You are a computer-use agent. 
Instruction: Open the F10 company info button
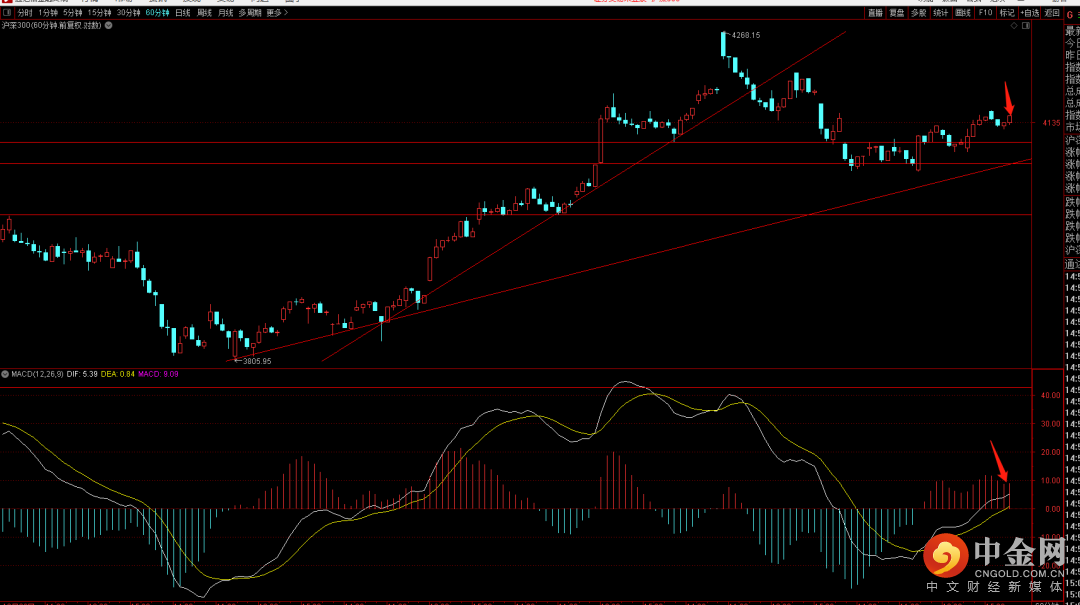point(986,13)
